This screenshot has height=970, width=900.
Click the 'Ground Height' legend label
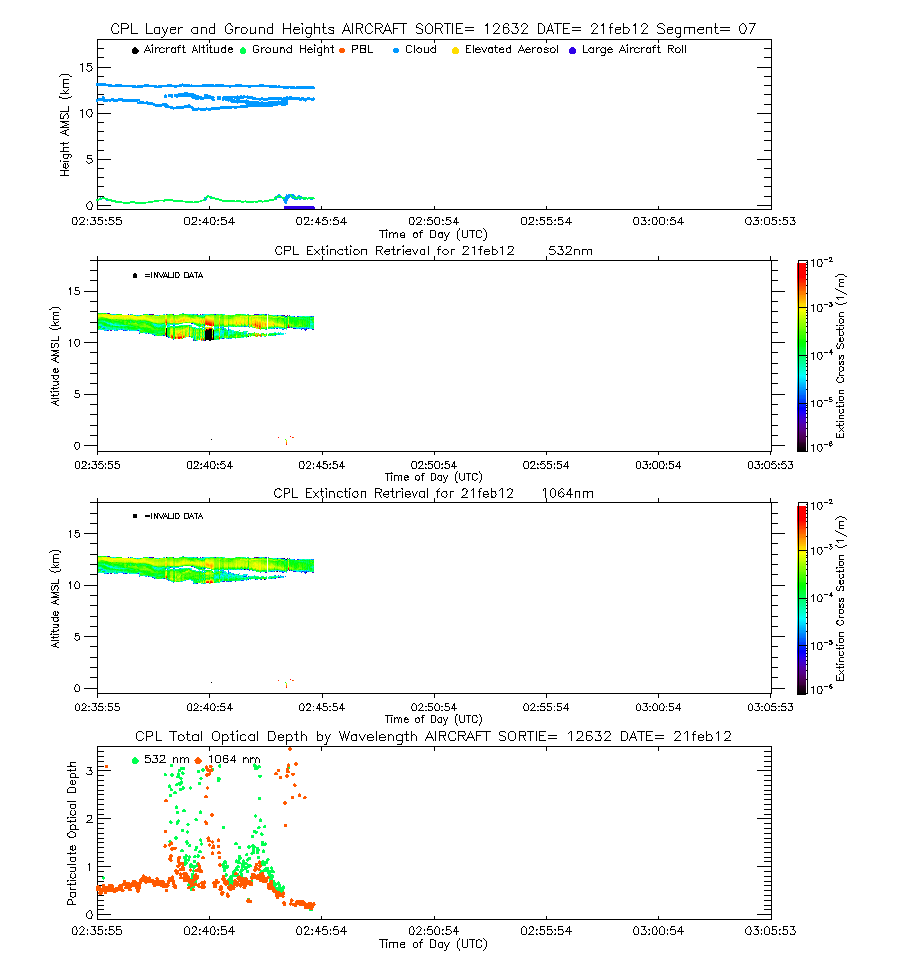click(x=293, y=49)
